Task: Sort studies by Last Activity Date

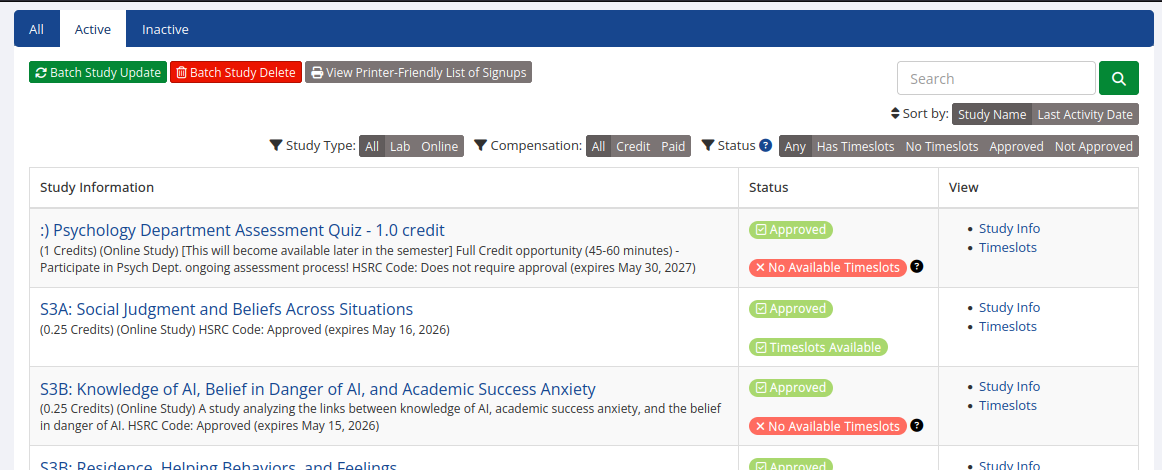Action: pyautogui.click(x=1085, y=115)
